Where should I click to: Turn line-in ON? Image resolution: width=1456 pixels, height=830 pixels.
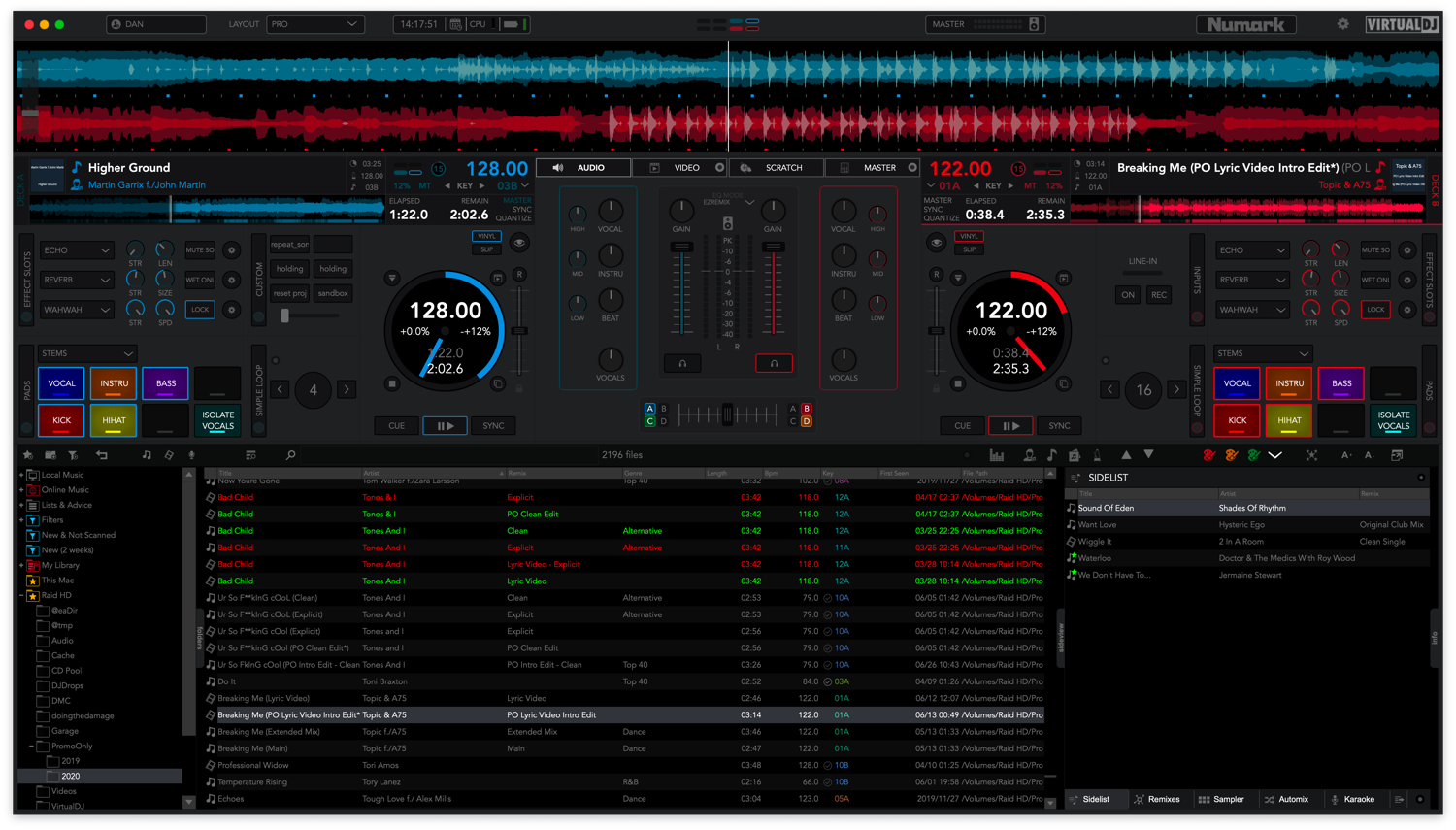(1128, 295)
